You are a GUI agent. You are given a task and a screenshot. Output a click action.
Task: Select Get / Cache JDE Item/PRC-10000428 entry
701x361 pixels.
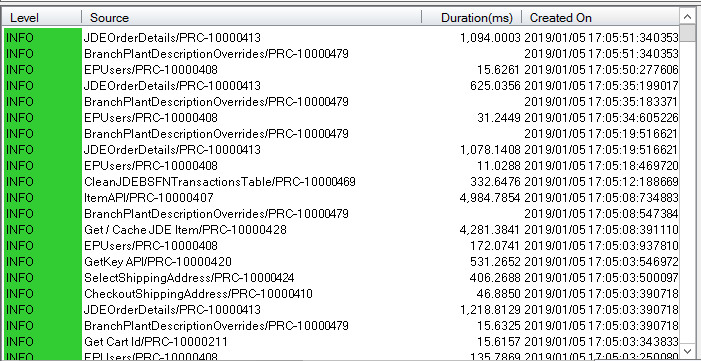(185, 230)
